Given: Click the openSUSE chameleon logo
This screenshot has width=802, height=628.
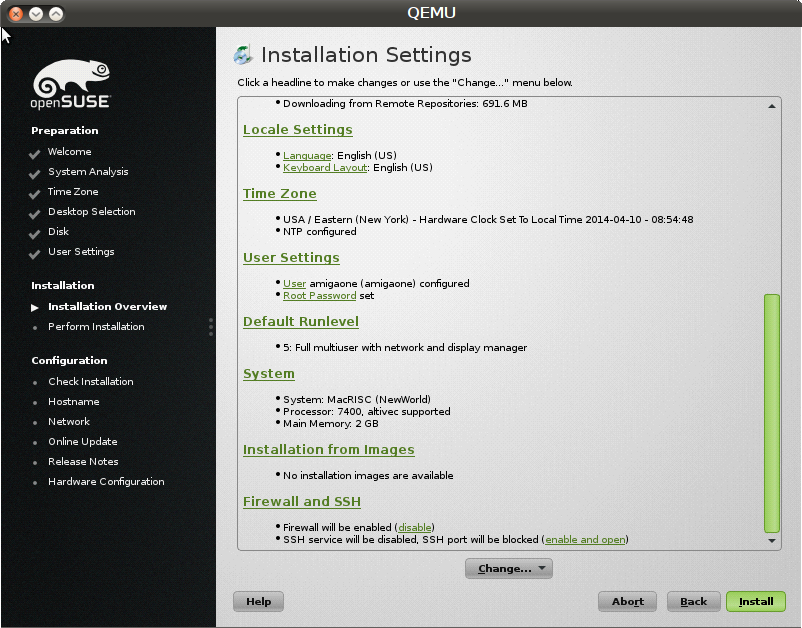Looking at the screenshot, I should [x=70, y=85].
